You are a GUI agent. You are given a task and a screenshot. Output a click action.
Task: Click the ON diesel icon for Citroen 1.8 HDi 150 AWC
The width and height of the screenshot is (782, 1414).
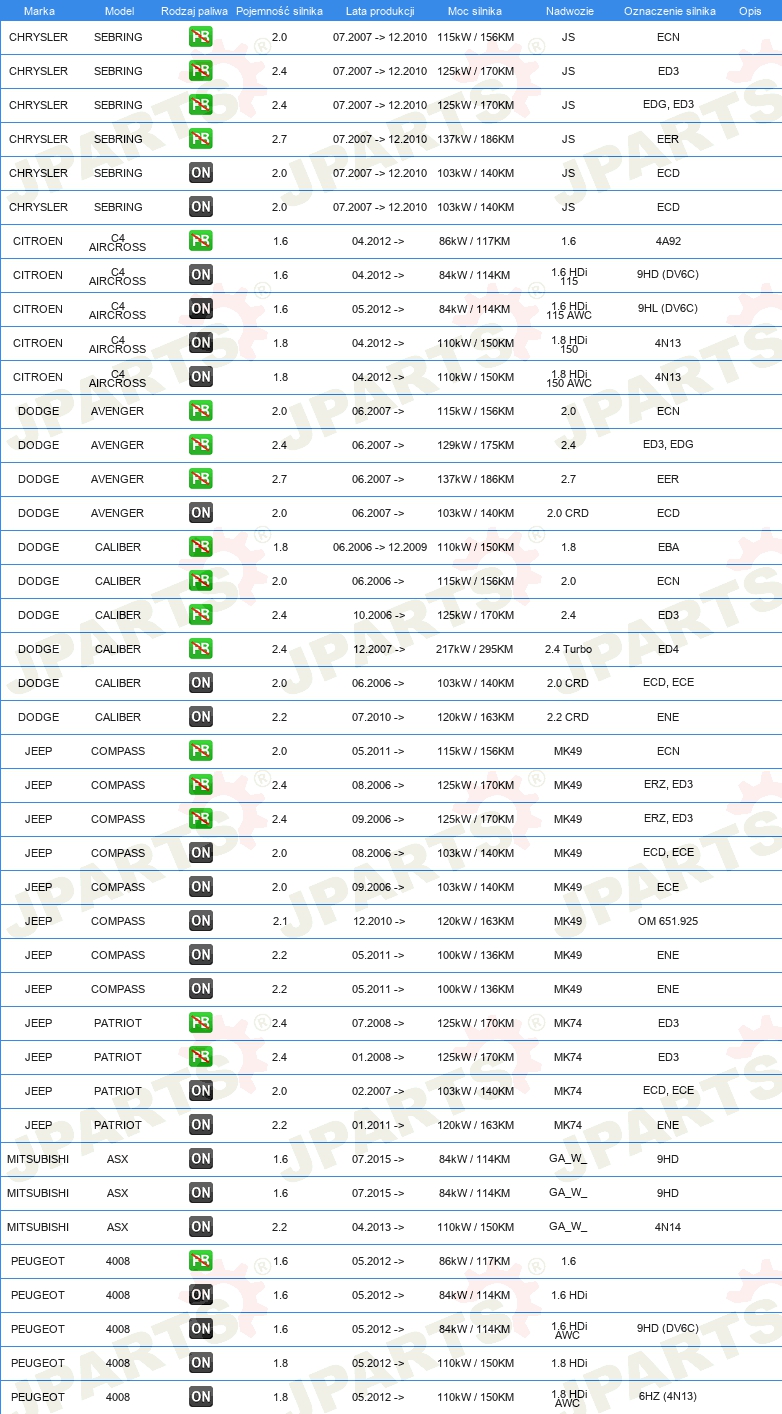[x=201, y=377]
